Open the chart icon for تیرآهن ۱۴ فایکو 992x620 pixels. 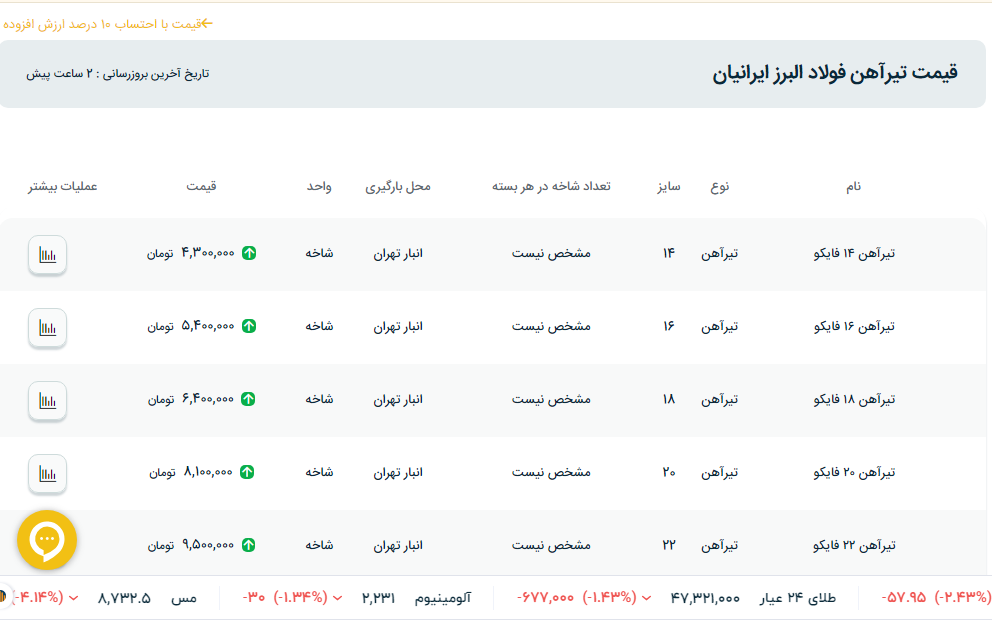pyautogui.click(x=47, y=254)
